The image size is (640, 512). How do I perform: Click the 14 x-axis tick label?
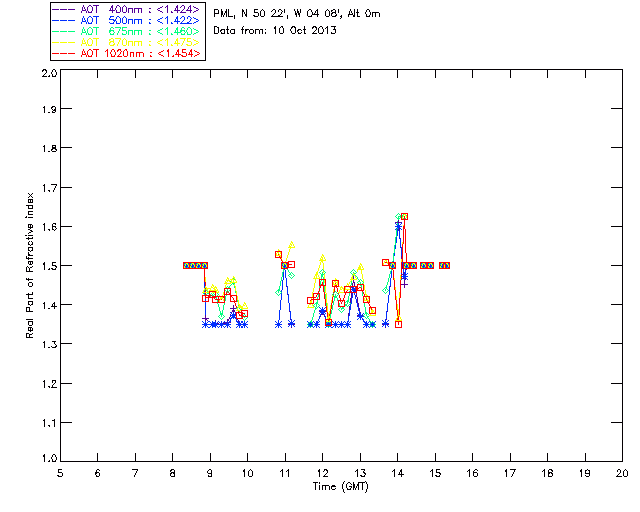pyautogui.click(x=398, y=474)
